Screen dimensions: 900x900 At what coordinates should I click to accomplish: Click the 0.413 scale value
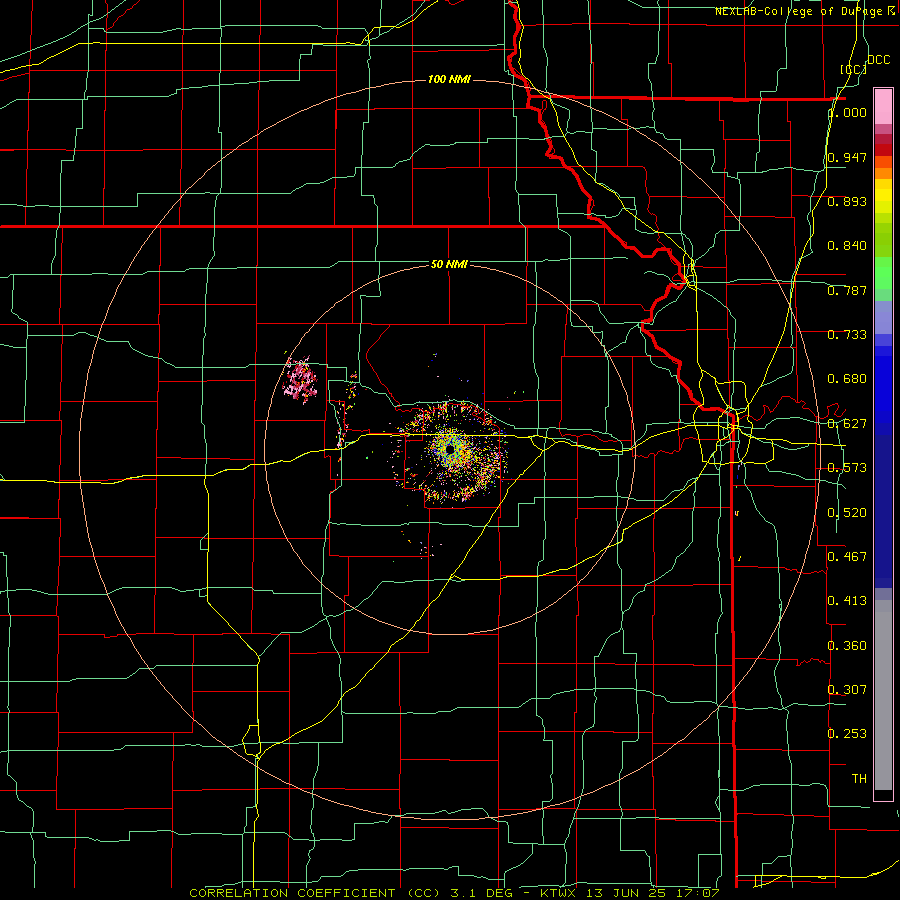[847, 601]
